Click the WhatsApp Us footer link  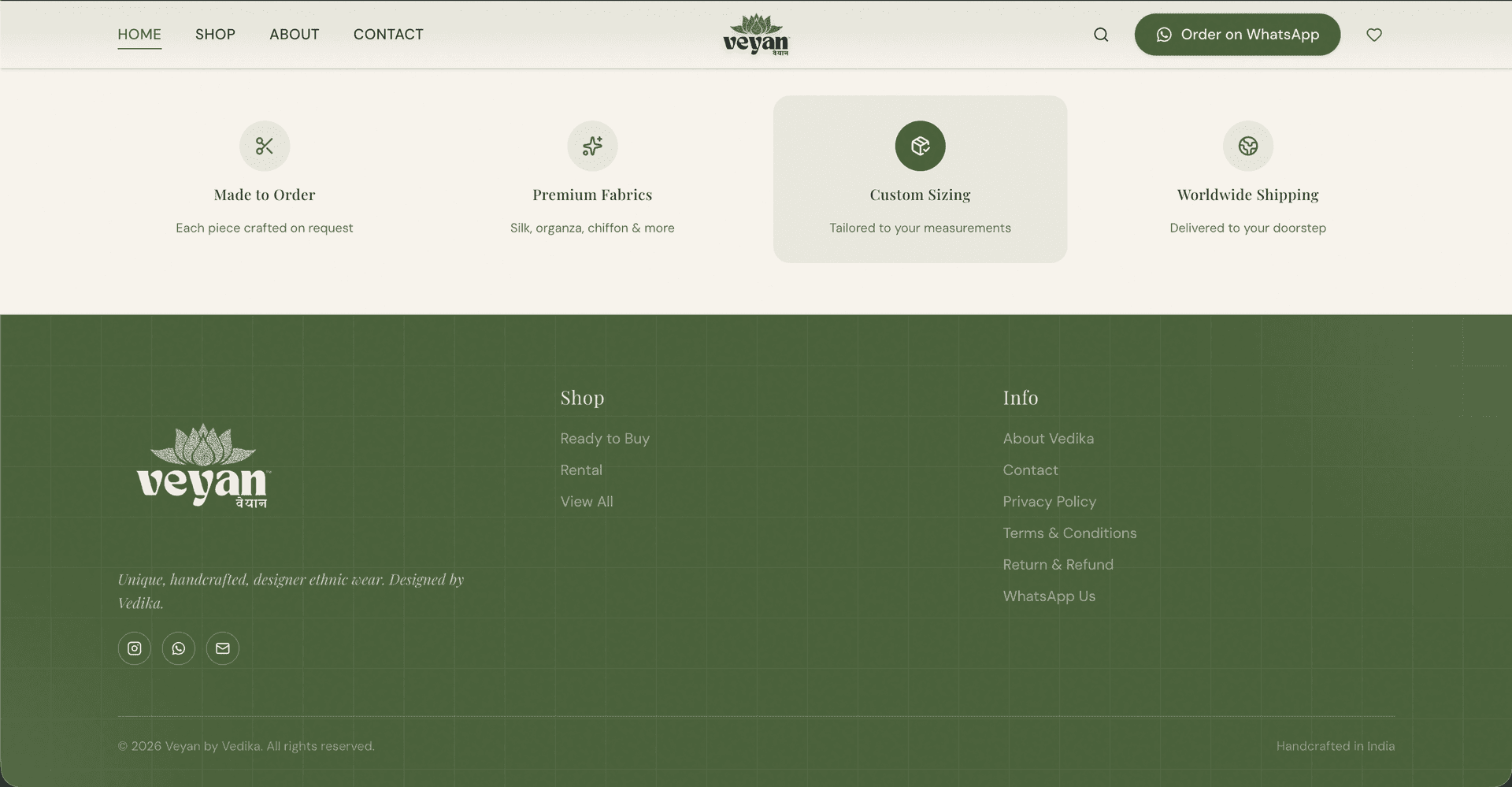pyautogui.click(x=1049, y=596)
